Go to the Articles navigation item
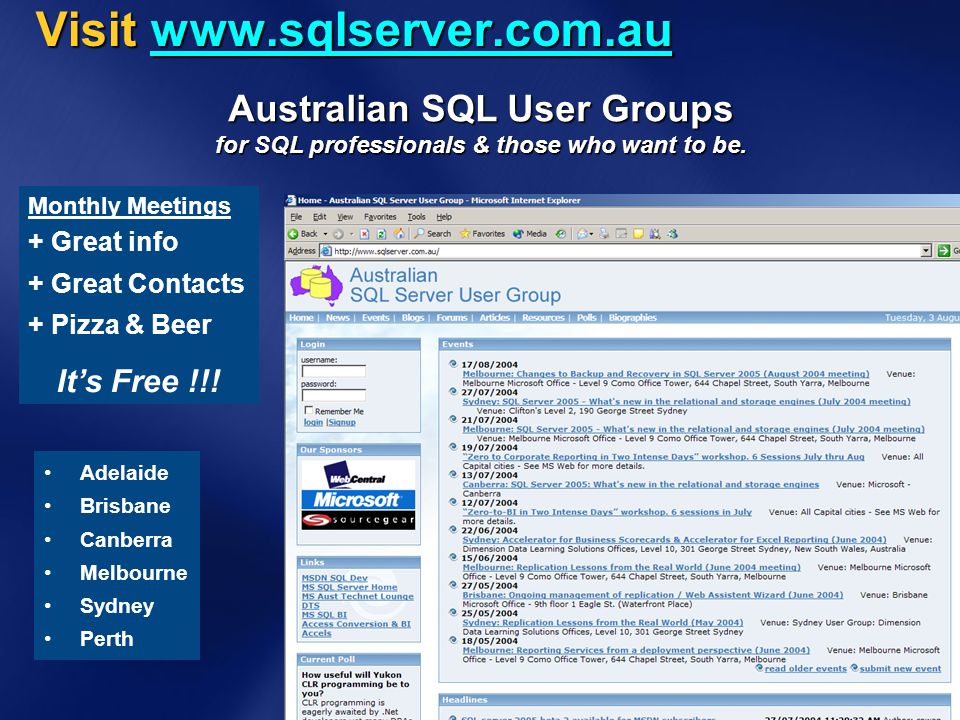Image resolution: width=960 pixels, height=720 pixels. [x=495, y=317]
